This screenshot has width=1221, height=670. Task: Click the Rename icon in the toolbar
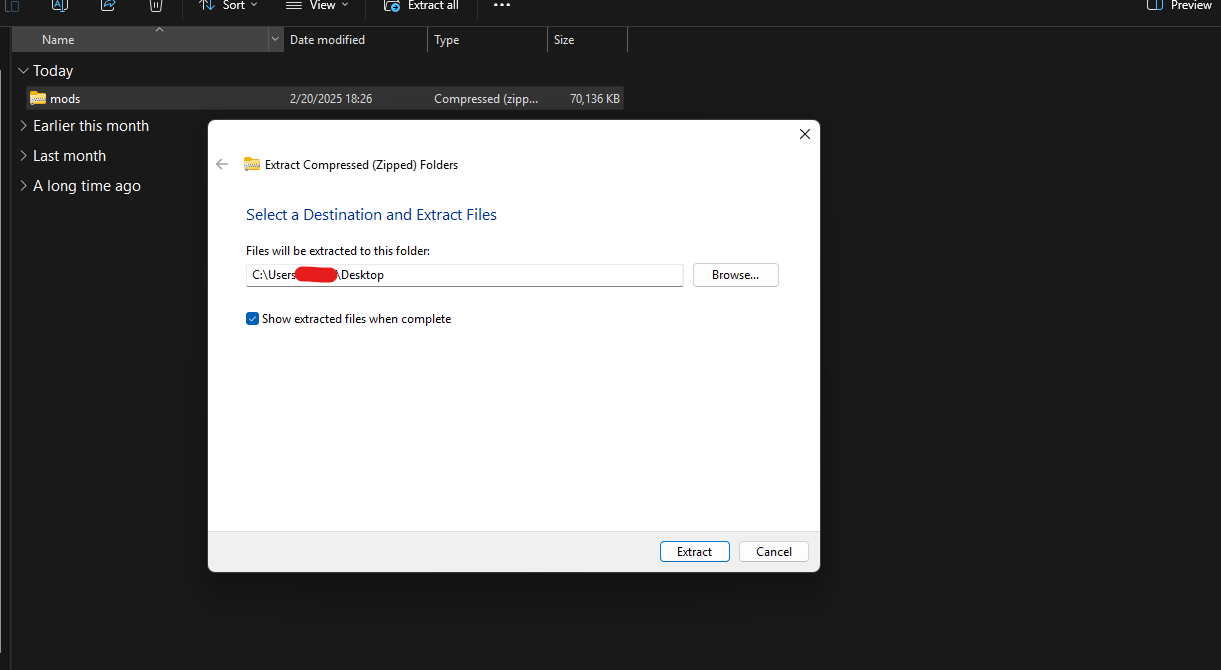point(59,5)
